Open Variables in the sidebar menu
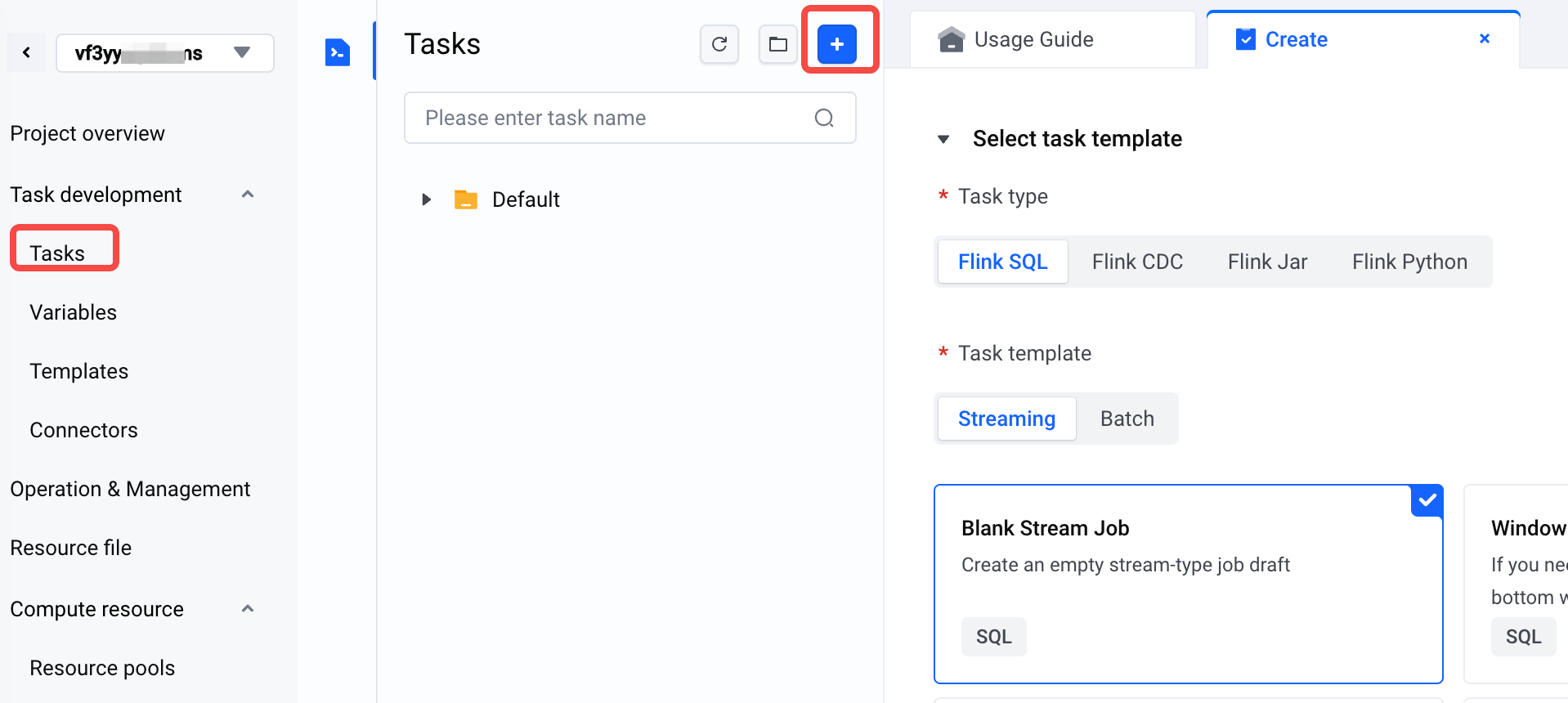1568x703 pixels. tap(74, 312)
